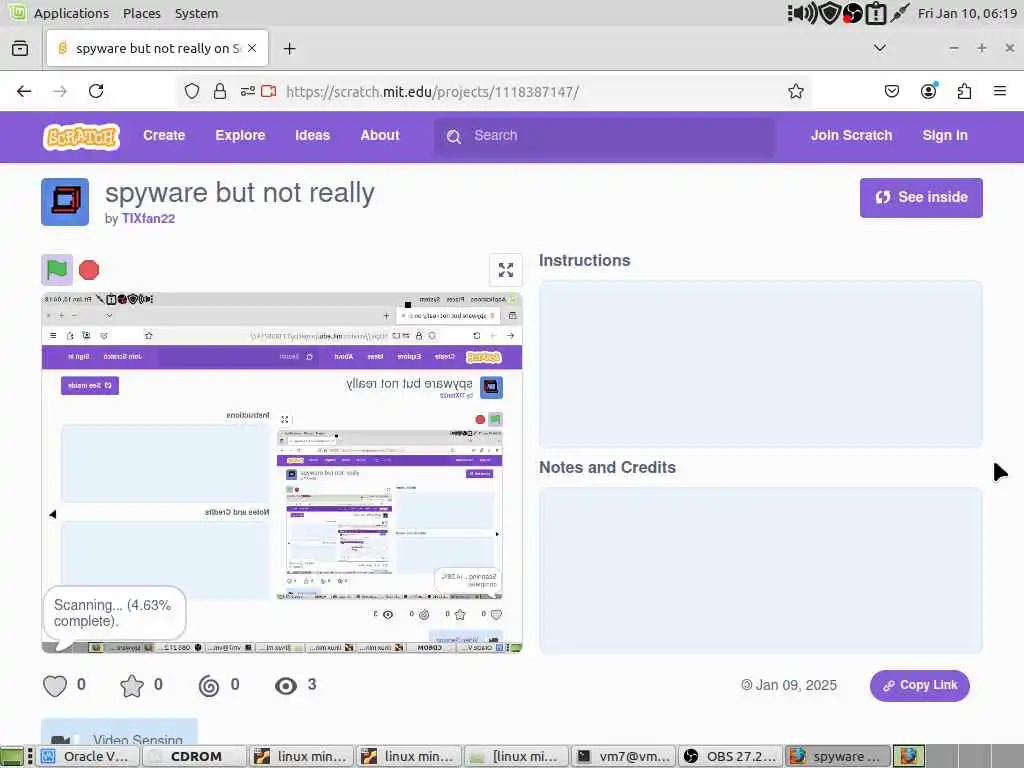Bookmark this page with star icon
This screenshot has width=1024, height=768.
[795, 91]
